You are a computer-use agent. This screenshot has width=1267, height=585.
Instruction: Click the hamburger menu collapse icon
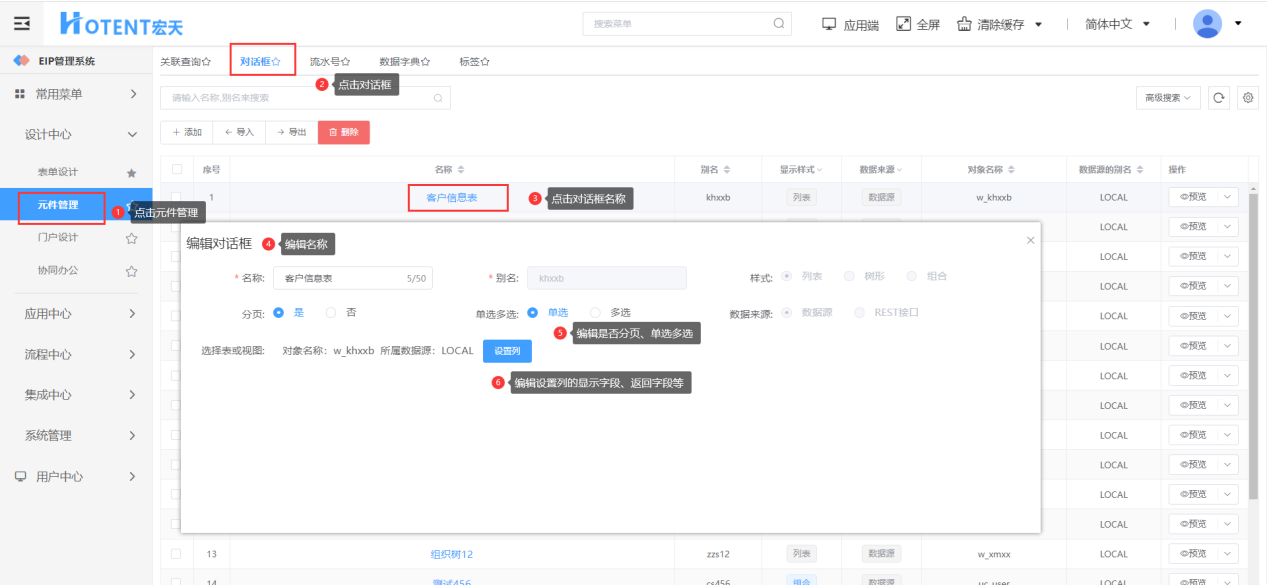tap(22, 23)
